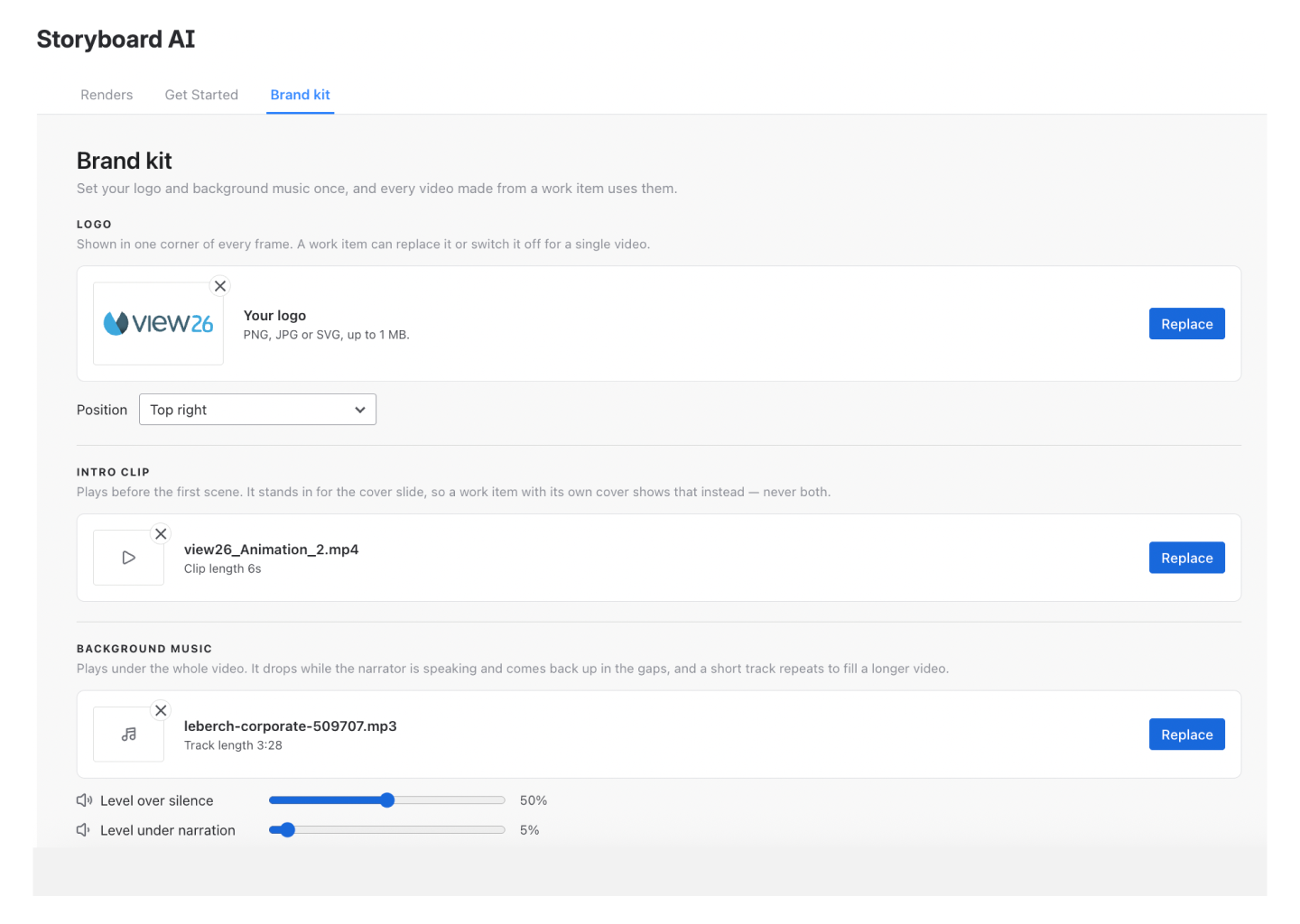Remove the background music track
This screenshot has width=1300, height=924.
161,711
